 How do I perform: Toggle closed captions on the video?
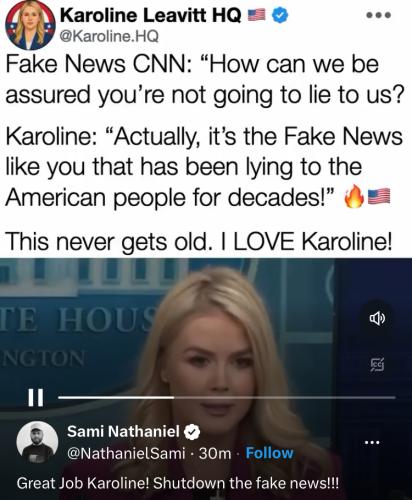(x=377, y=366)
